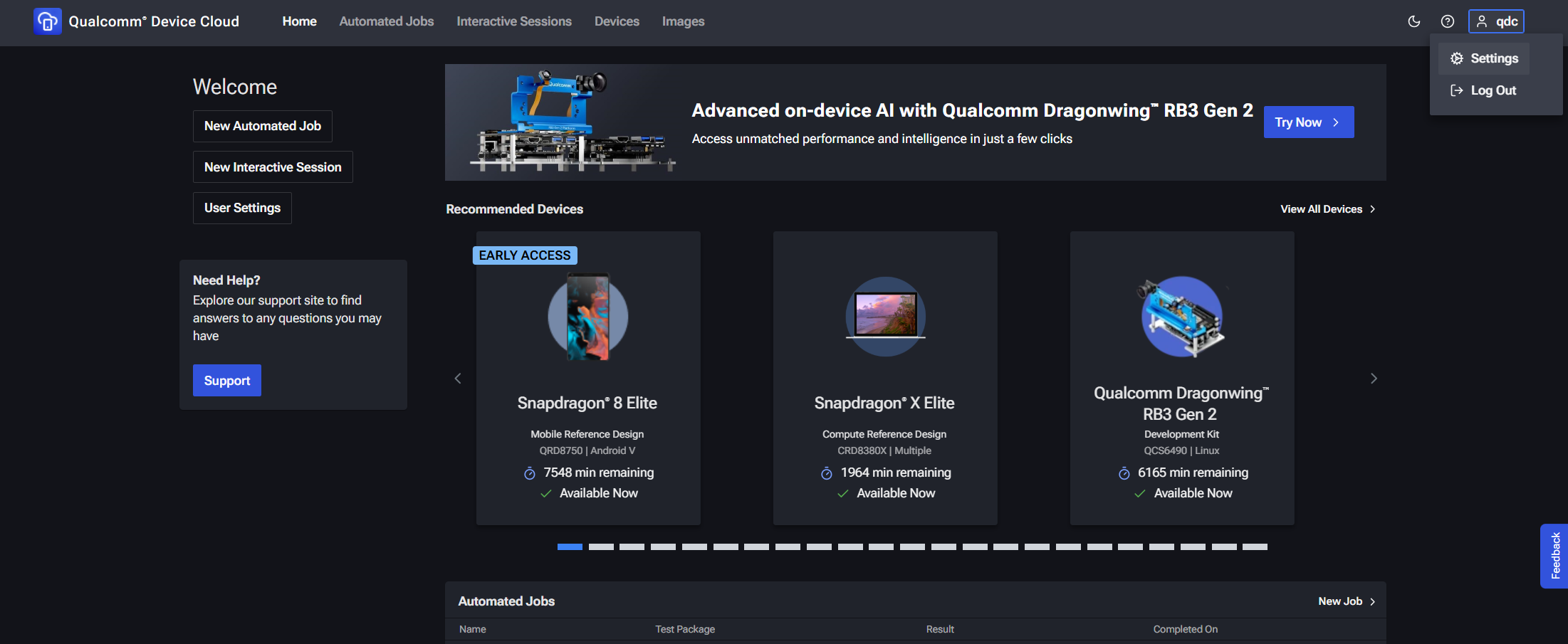This screenshot has width=1568, height=644.
Task: Click the QCS6490 | Linux text
Action: (x=1181, y=450)
